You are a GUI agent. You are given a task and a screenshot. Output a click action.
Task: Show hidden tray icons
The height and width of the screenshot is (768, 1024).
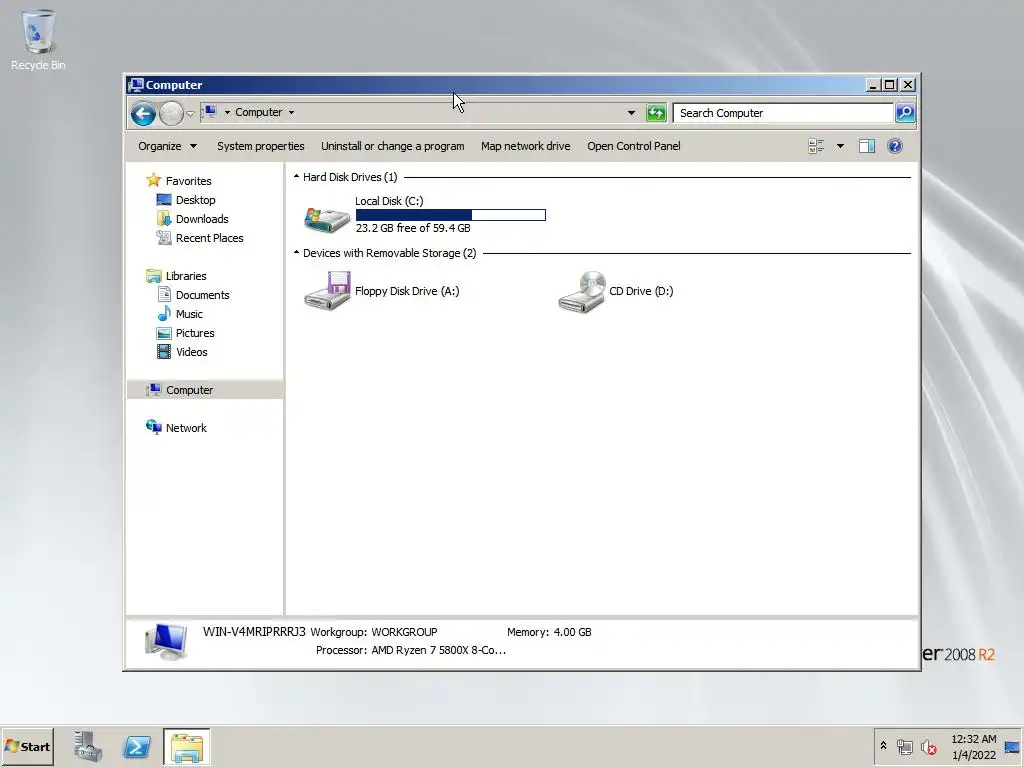[x=883, y=746]
